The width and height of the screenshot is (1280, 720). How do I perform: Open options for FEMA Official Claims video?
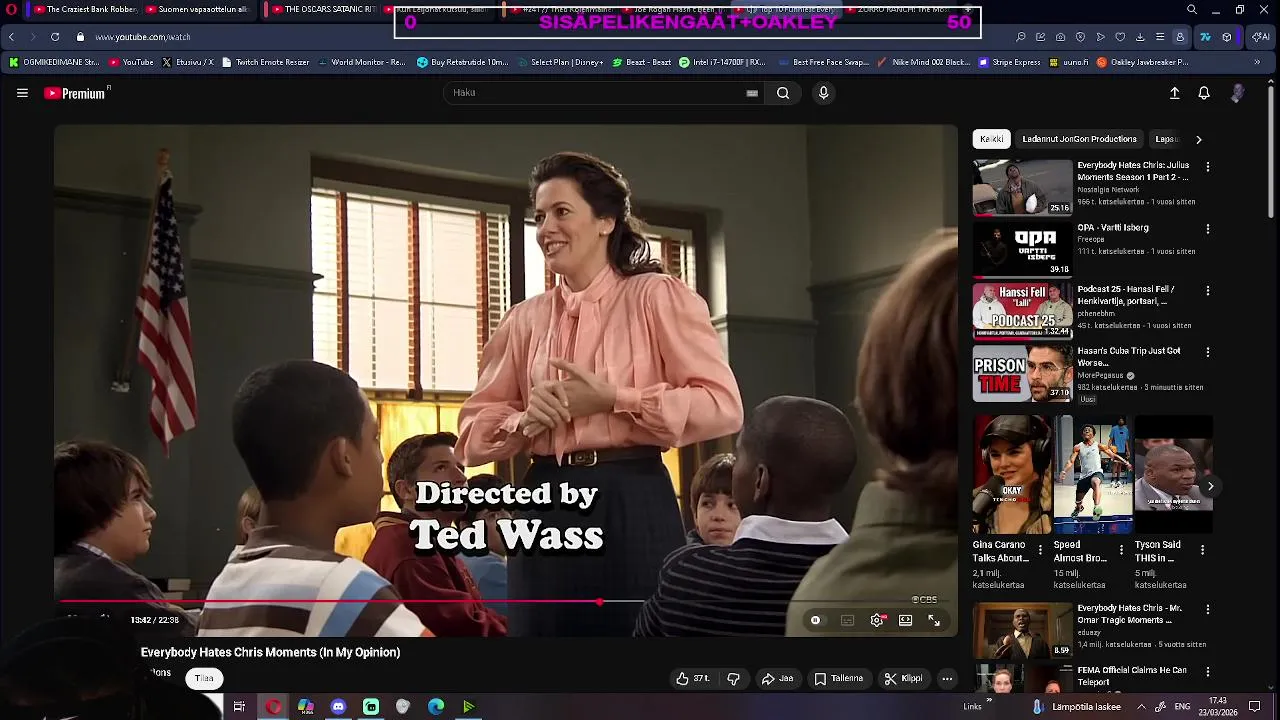[x=1207, y=672]
